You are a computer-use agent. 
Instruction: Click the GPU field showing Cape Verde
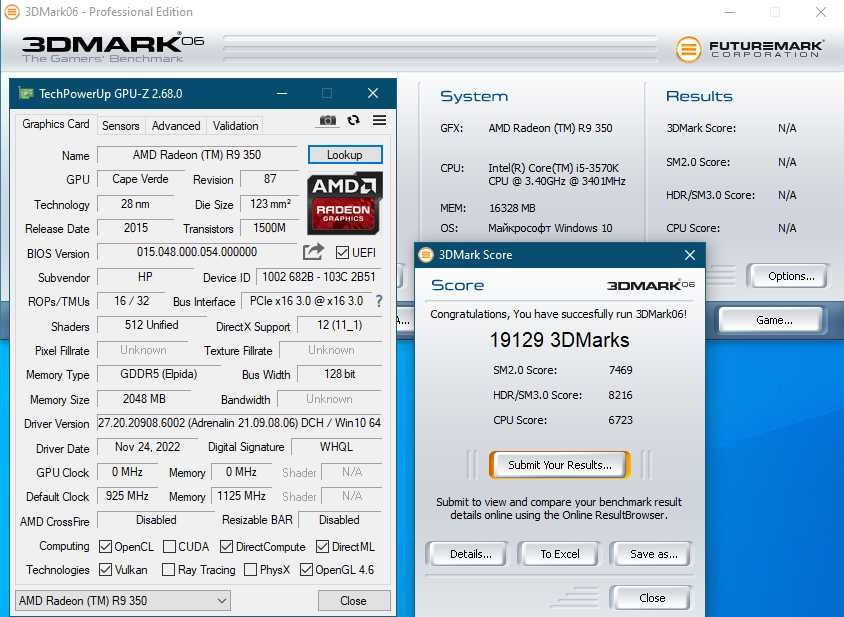[140, 179]
